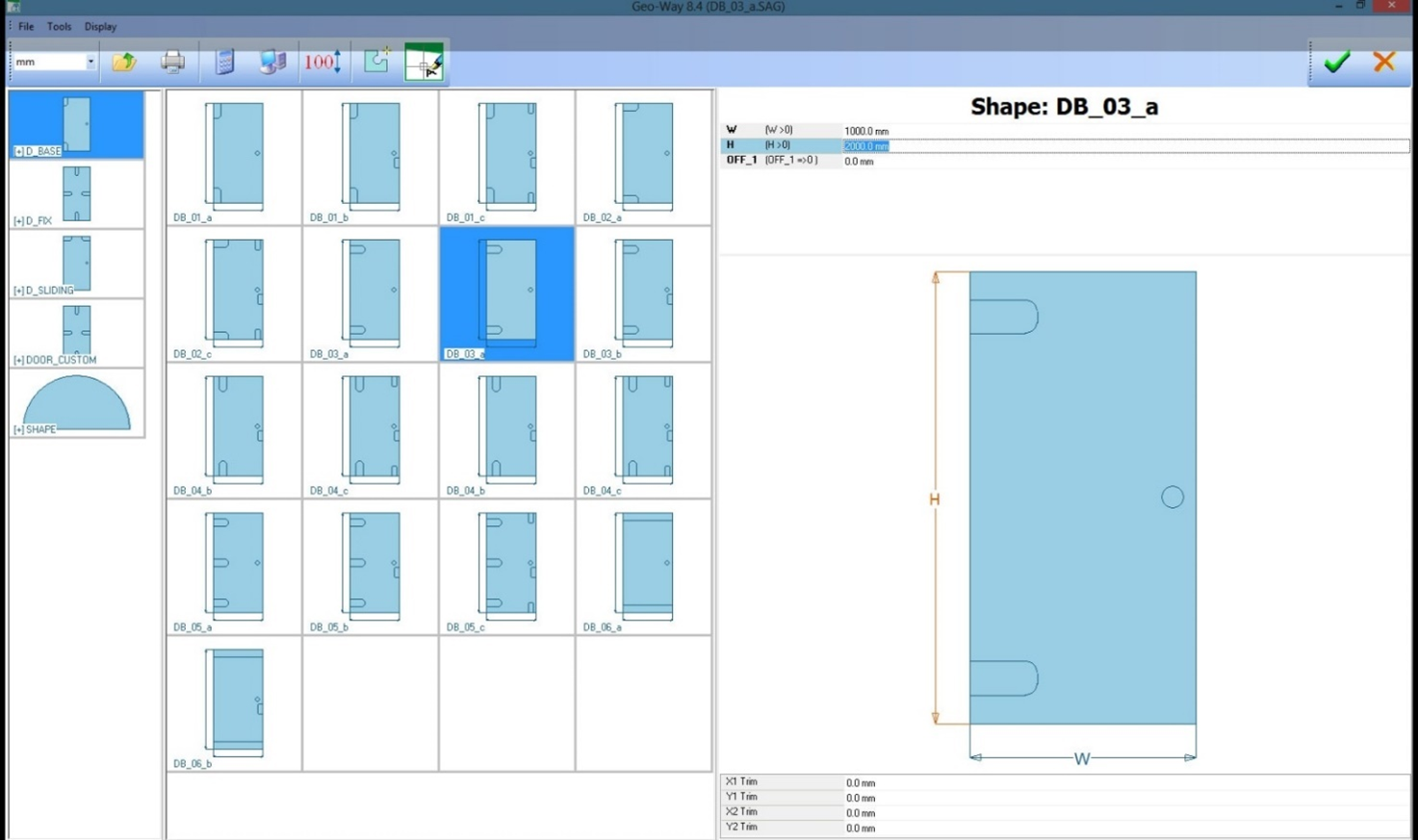Click the red 100 scale icon

tap(322, 63)
